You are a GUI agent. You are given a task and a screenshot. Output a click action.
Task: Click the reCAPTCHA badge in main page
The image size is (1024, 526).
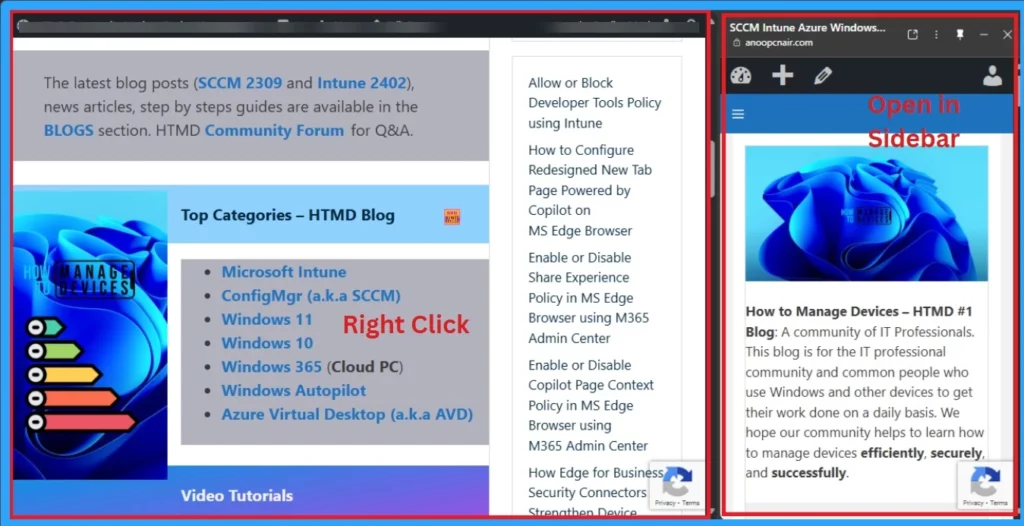coord(677,485)
